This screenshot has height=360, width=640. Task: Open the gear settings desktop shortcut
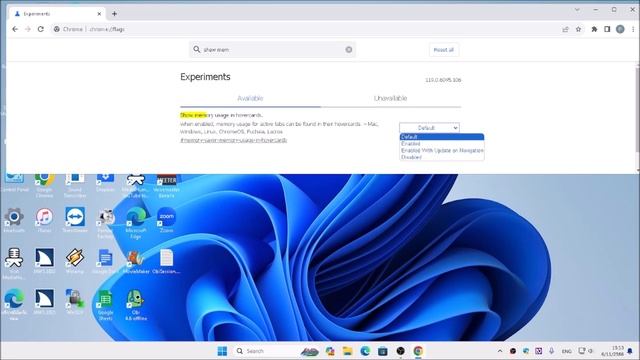click(14, 220)
